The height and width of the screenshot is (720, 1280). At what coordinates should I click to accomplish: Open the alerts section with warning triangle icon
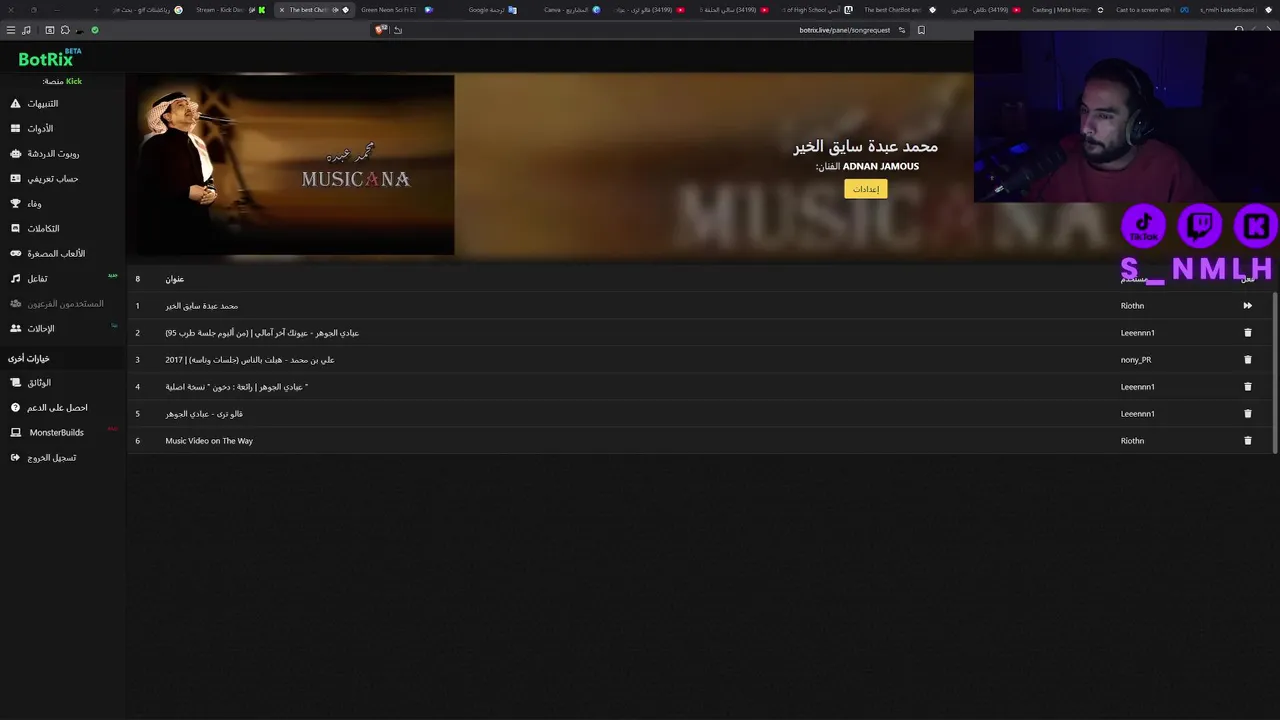15,103
